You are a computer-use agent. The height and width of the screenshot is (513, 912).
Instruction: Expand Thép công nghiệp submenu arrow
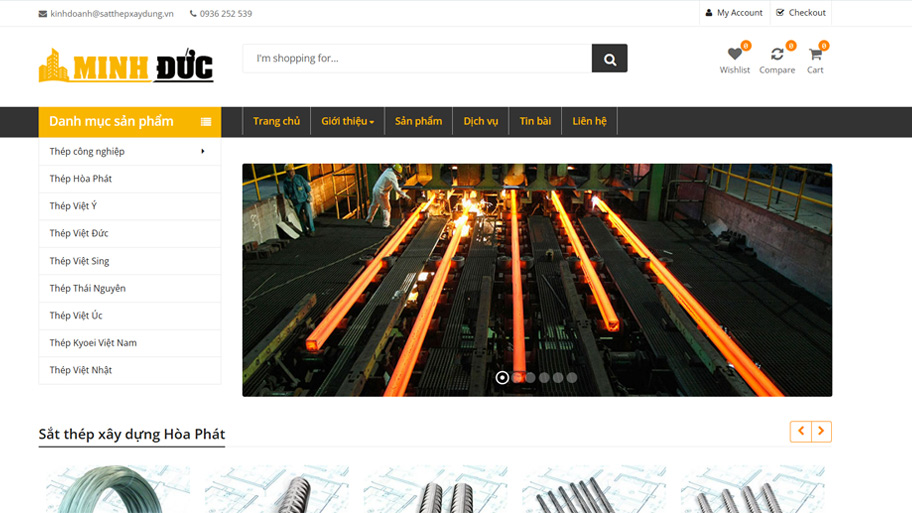(x=202, y=151)
